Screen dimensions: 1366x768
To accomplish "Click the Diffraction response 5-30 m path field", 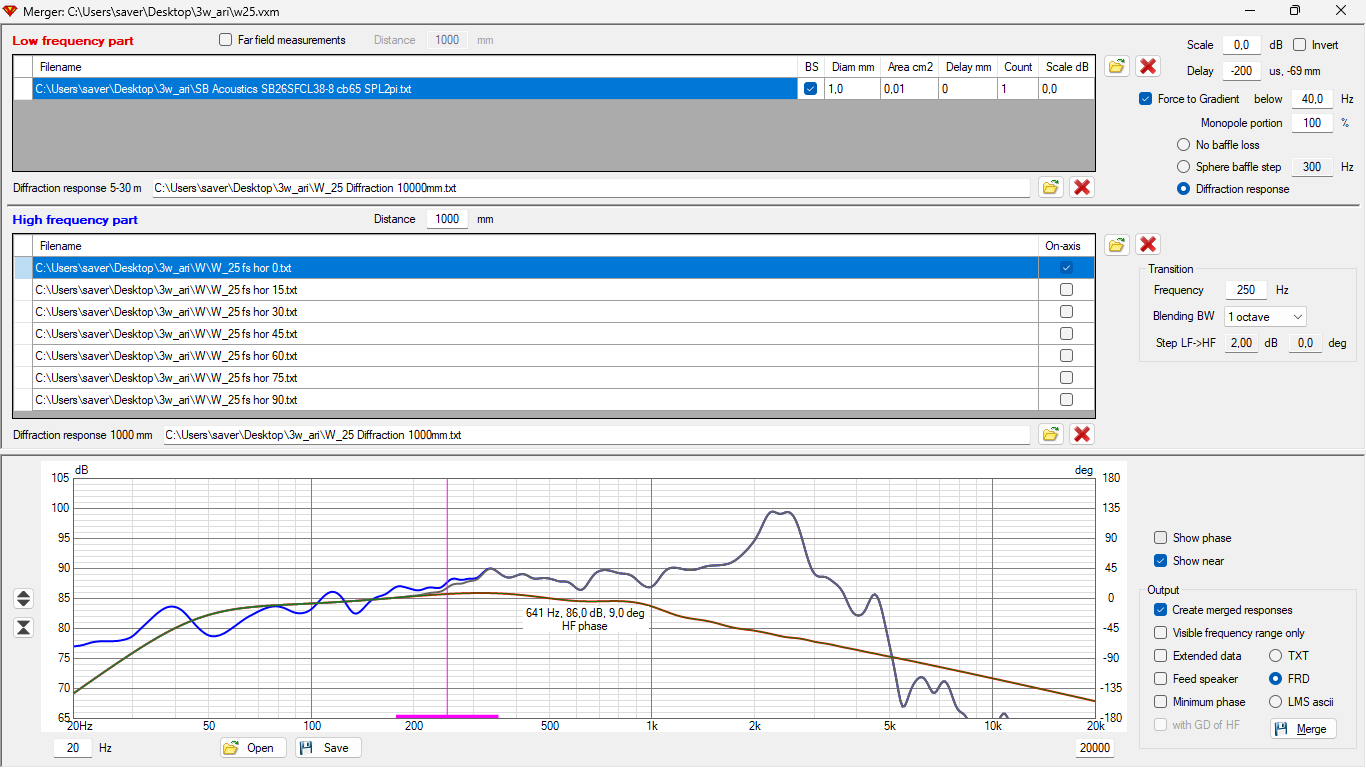I will 590,188.
